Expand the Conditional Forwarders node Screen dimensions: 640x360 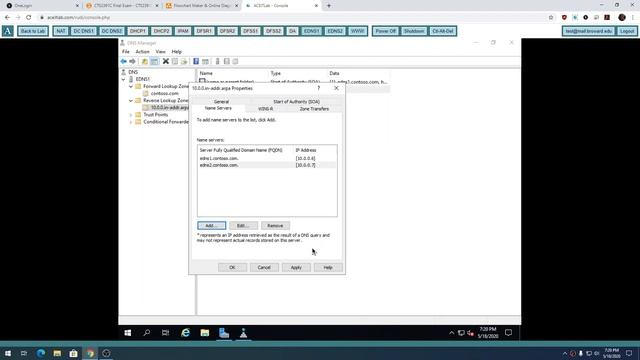click(x=131, y=122)
